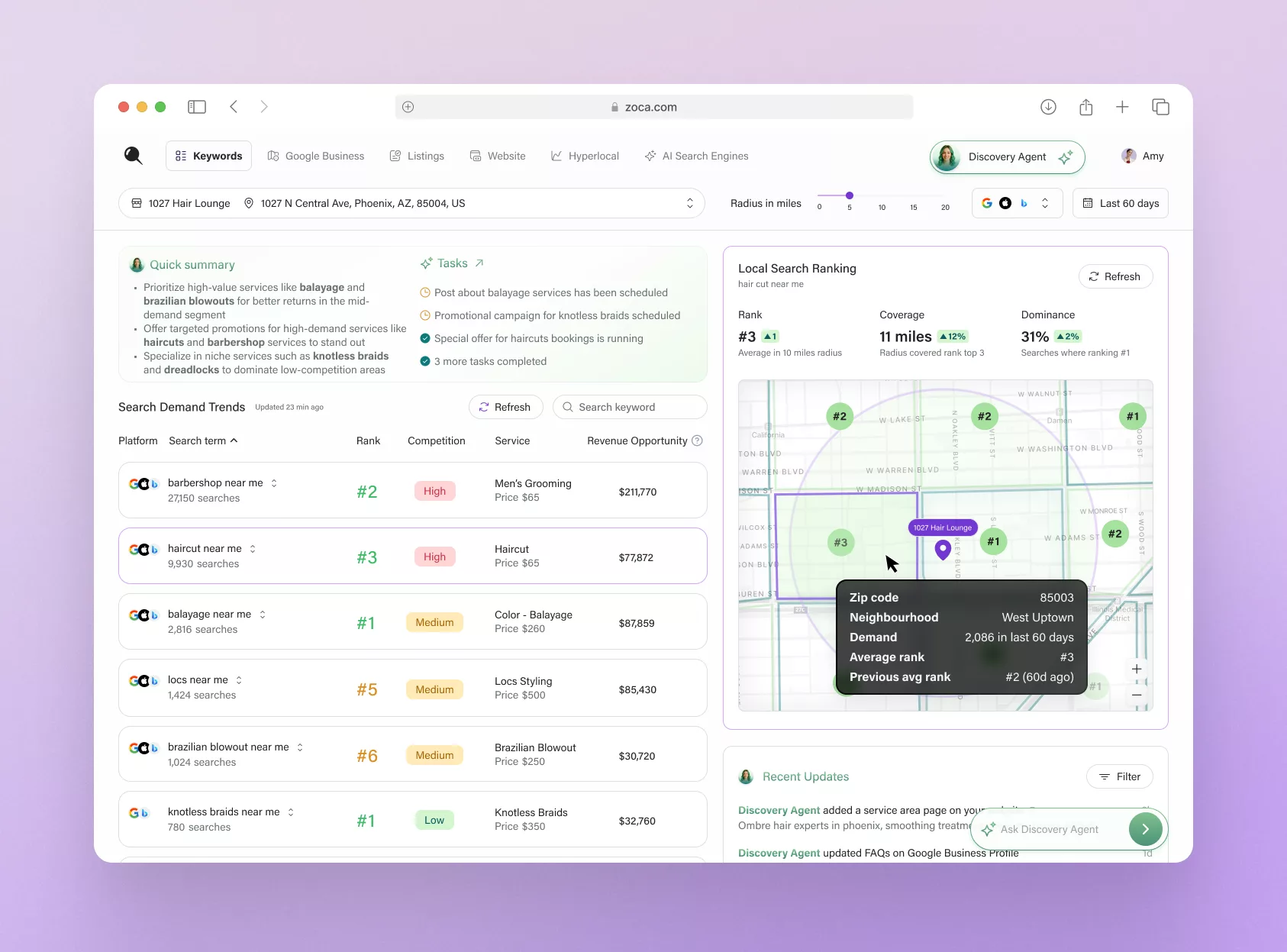The image size is (1287, 952).
Task: Open the Keywords tab
Action: [x=208, y=156]
